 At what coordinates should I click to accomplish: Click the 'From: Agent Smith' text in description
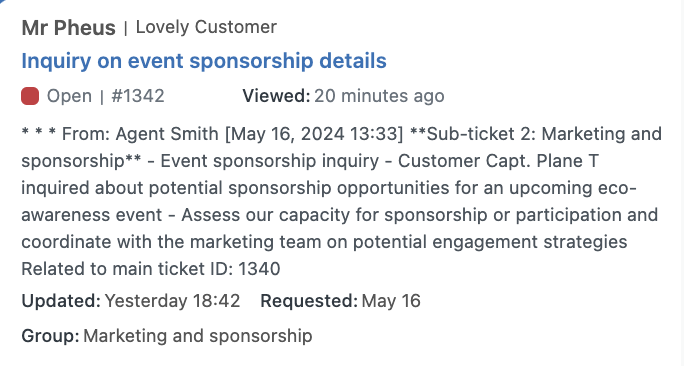pos(140,134)
